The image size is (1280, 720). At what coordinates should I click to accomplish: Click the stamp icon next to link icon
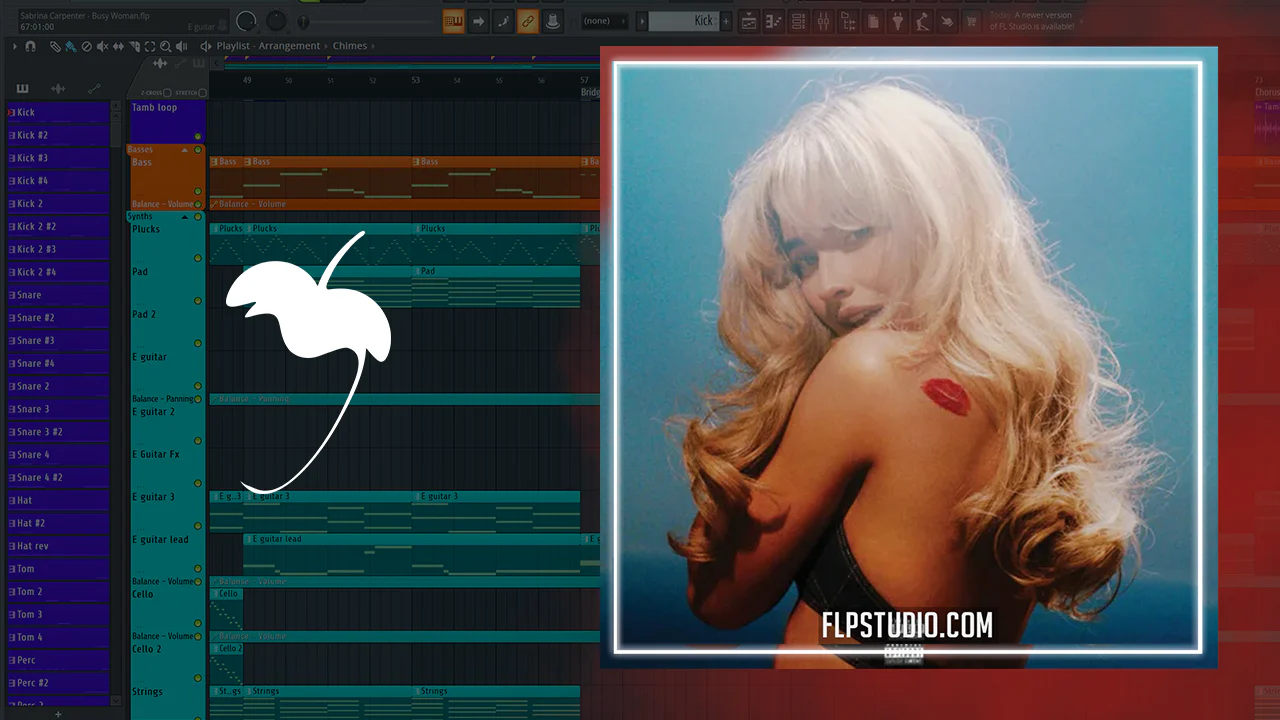(x=551, y=21)
